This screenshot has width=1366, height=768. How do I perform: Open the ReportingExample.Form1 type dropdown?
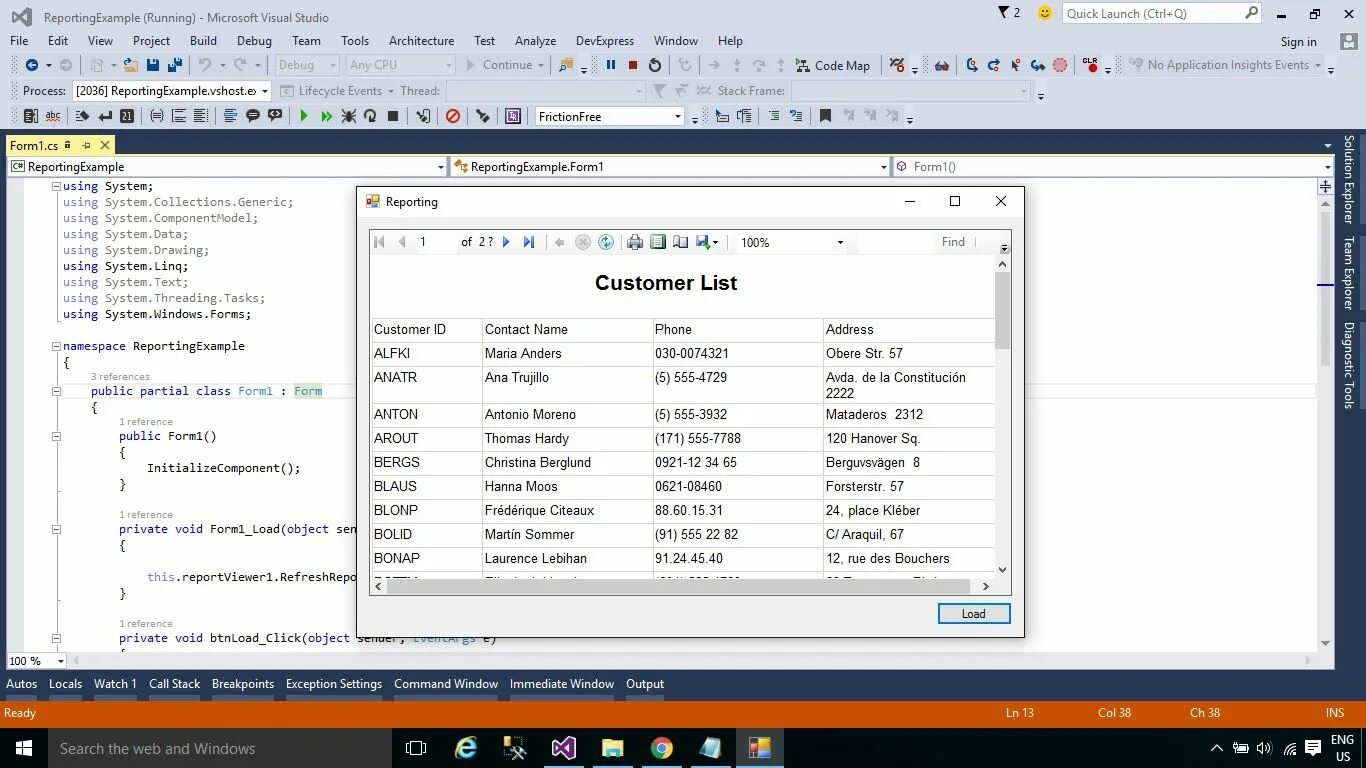click(884, 167)
